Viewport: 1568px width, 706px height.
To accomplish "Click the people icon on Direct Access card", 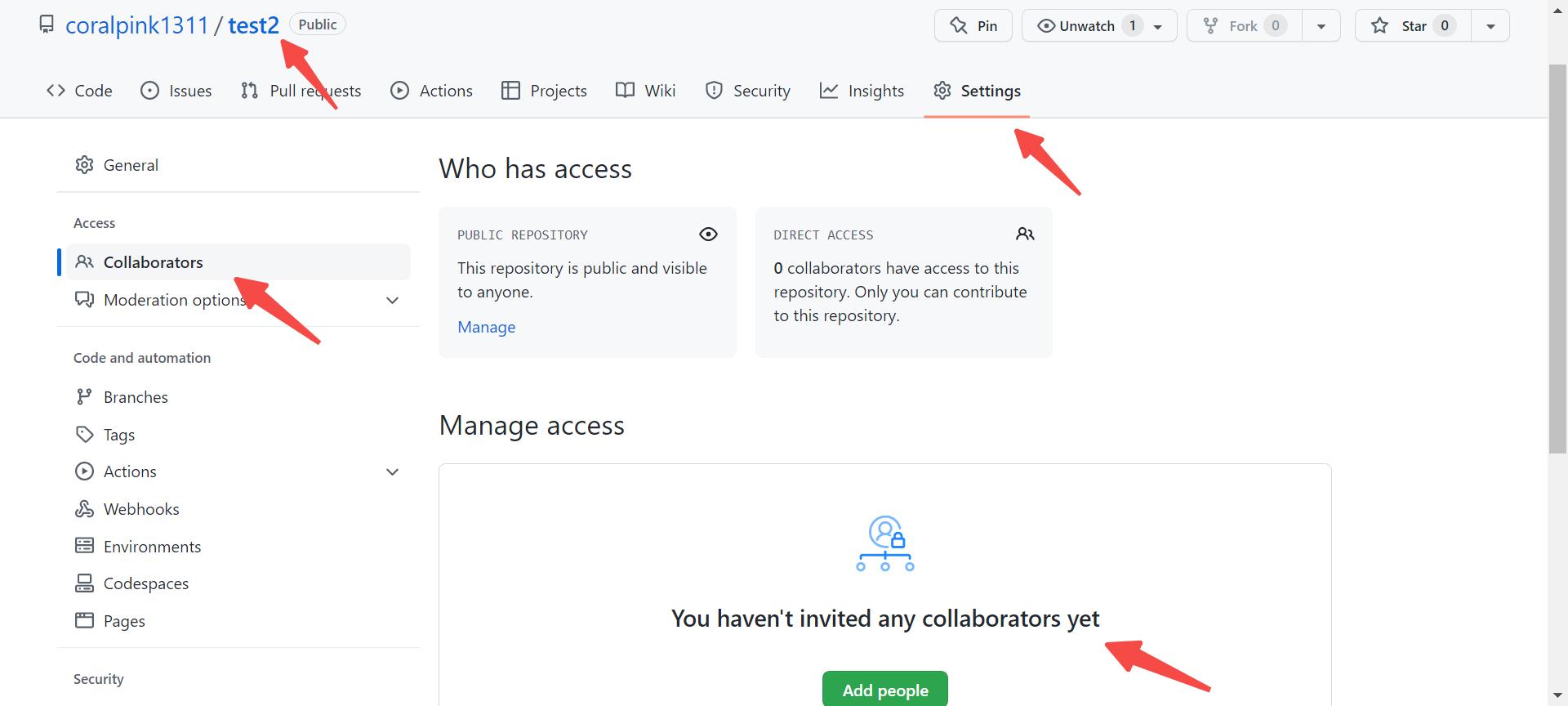I will click(x=1025, y=235).
